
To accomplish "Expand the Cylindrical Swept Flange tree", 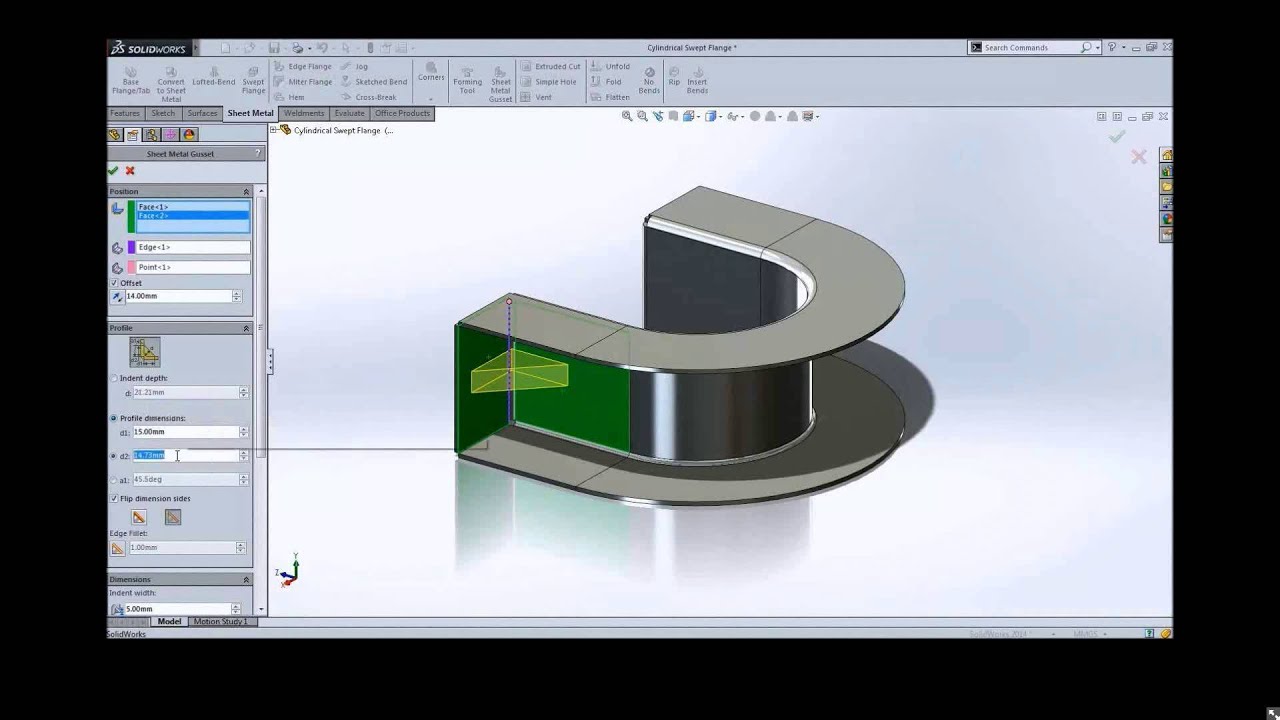I will 274,130.
